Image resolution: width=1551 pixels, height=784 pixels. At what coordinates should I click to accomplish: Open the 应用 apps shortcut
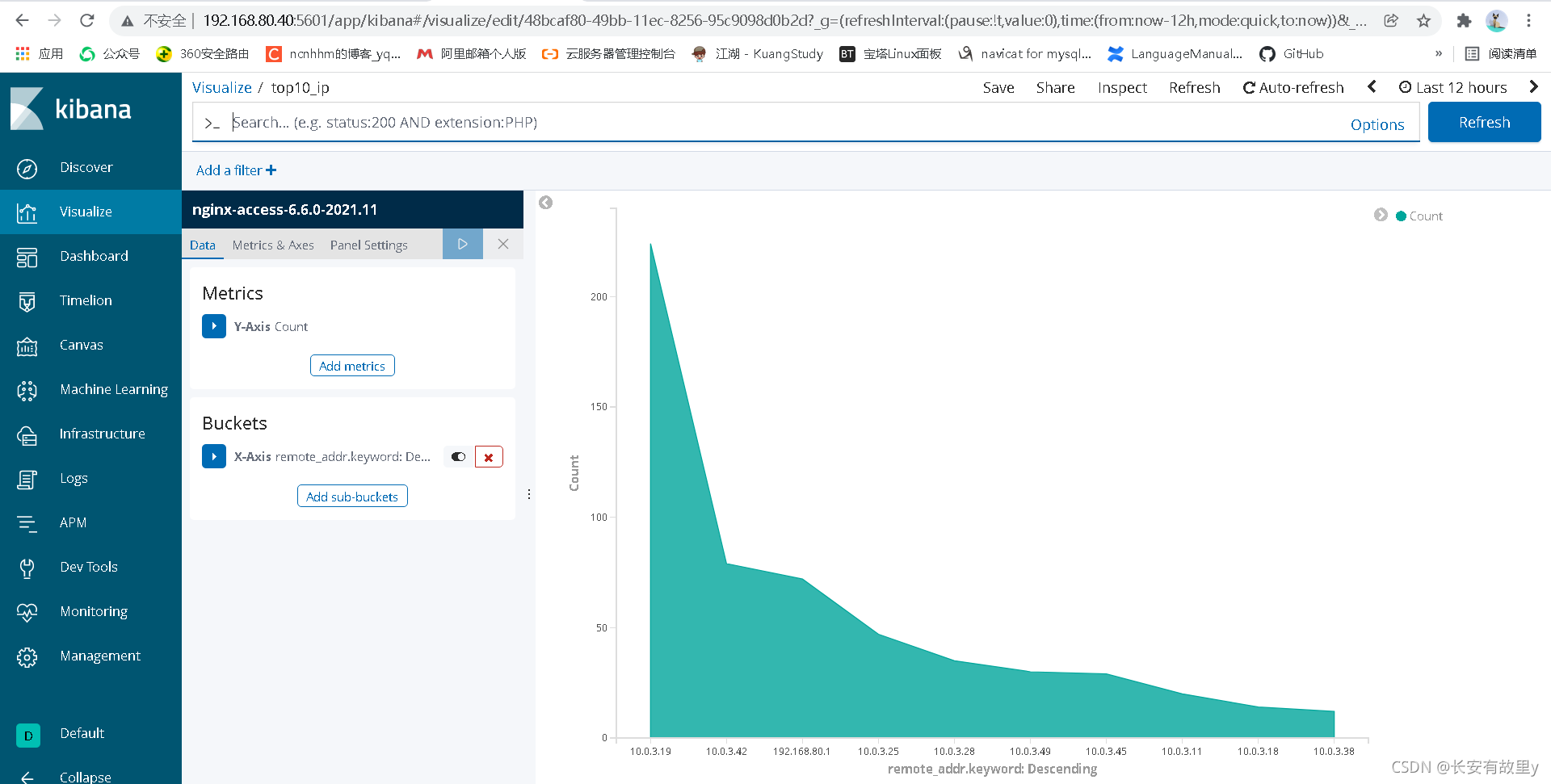pos(40,53)
